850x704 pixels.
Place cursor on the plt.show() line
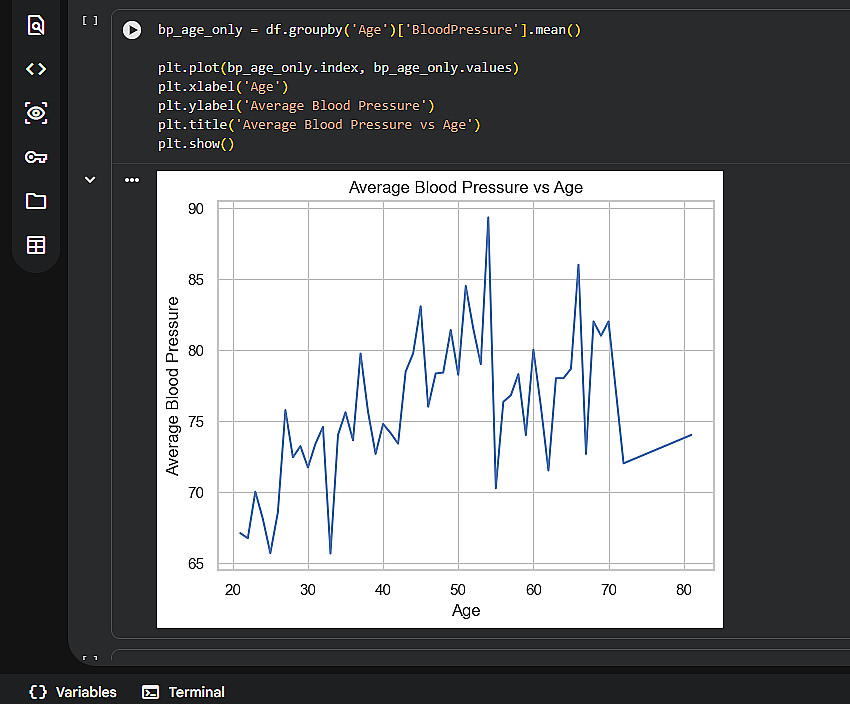[195, 144]
